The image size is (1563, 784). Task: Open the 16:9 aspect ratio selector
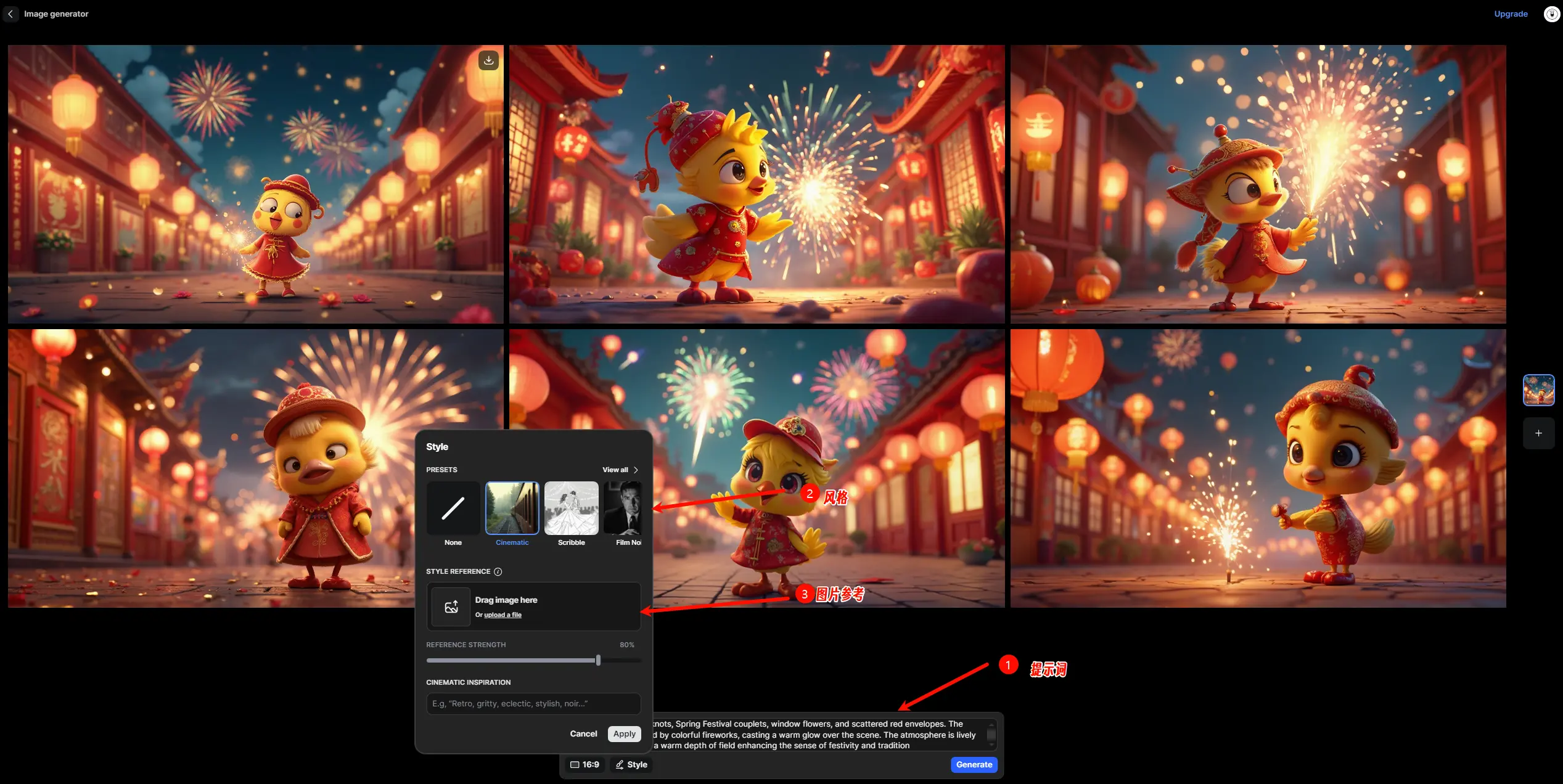[x=585, y=764]
